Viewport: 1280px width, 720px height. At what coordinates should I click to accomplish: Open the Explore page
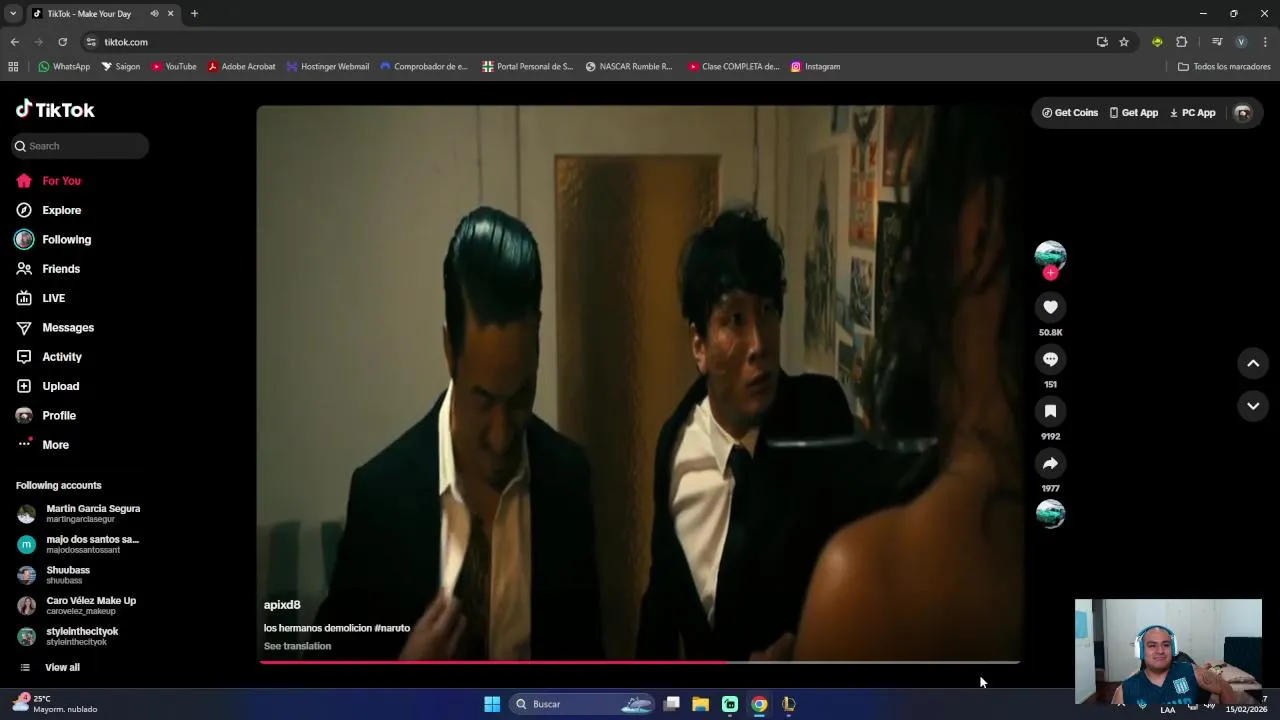(48, 210)
